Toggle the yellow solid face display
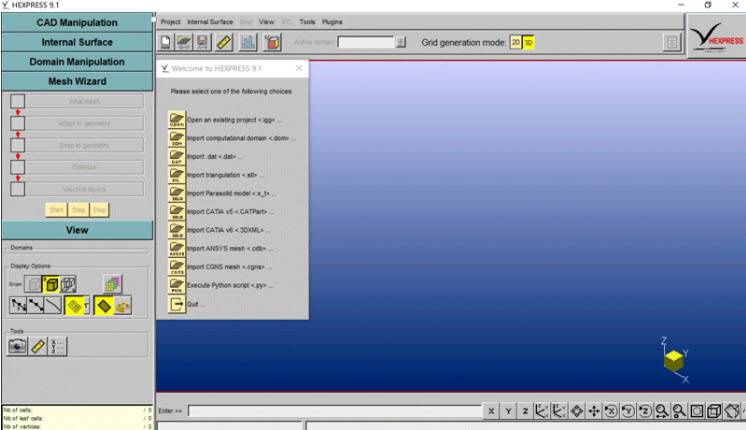This screenshot has height=430, width=746. (103, 306)
